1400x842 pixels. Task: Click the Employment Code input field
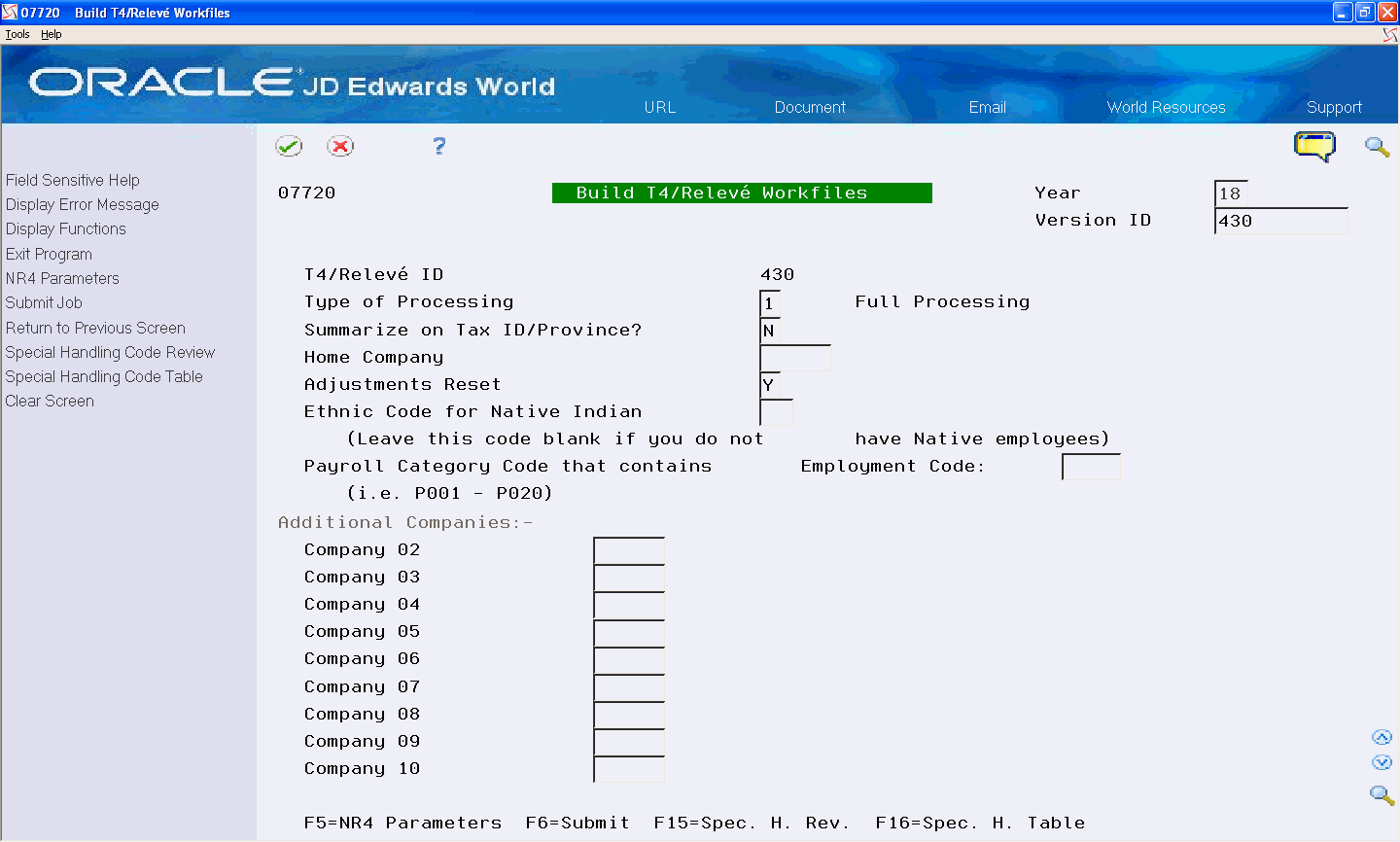pos(1091,467)
